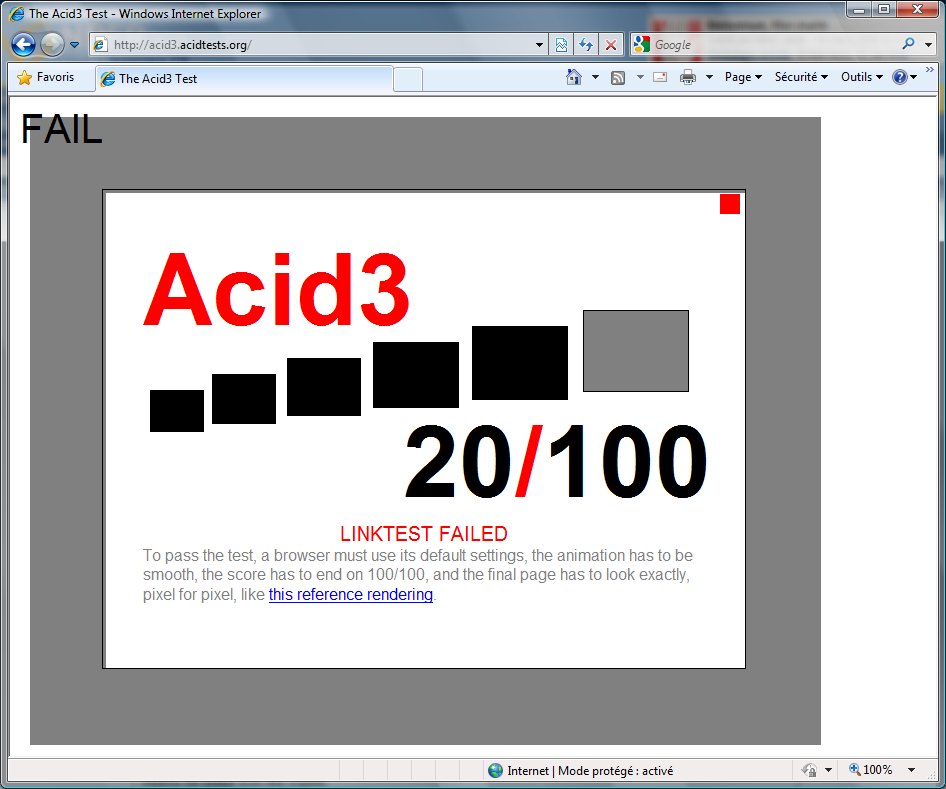This screenshot has width=946, height=789.
Task: Click the Back navigation arrow
Action: pyautogui.click(x=24, y=45)
